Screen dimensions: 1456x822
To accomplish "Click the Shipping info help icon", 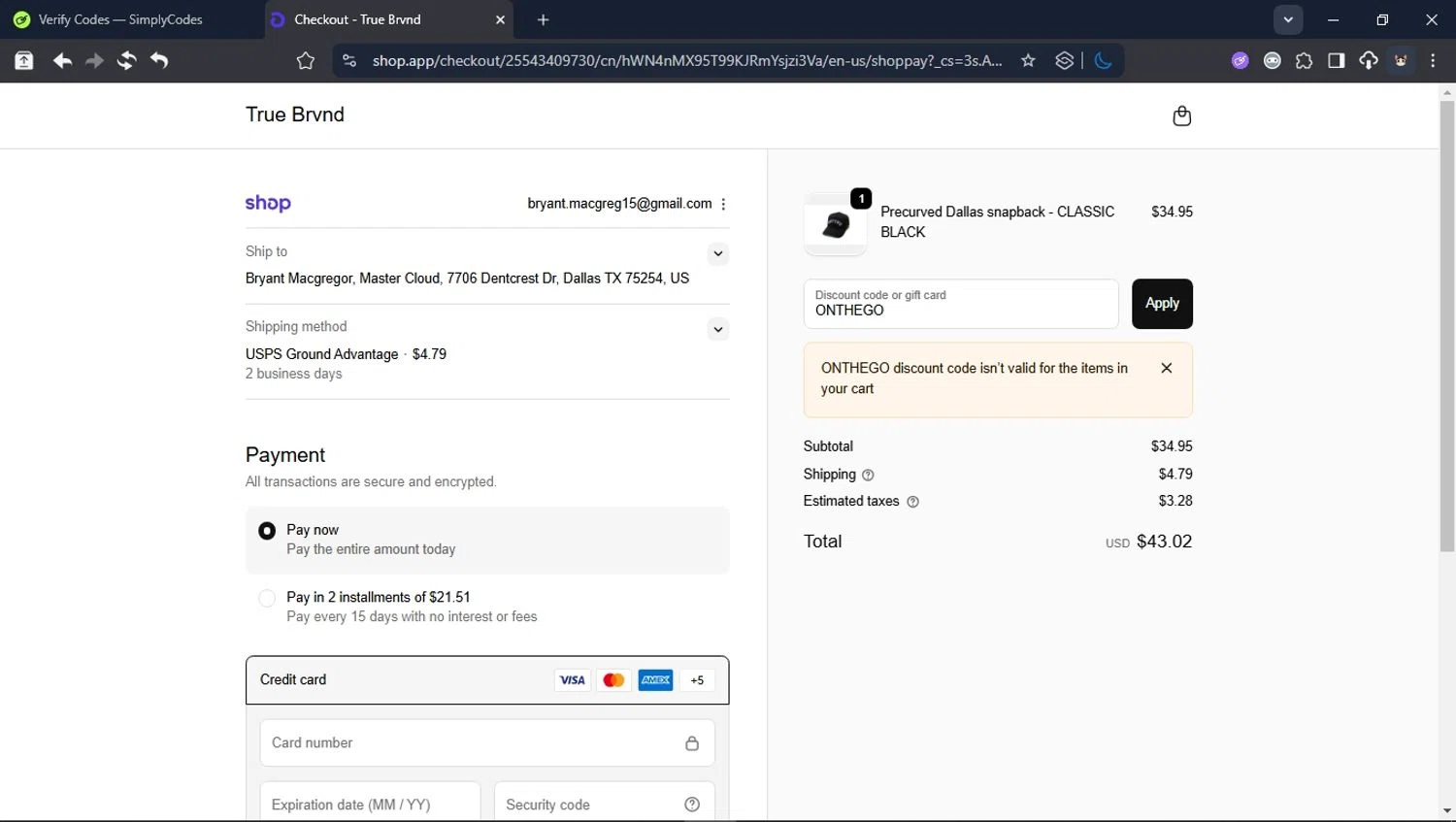I will click(x=868, y=475).
